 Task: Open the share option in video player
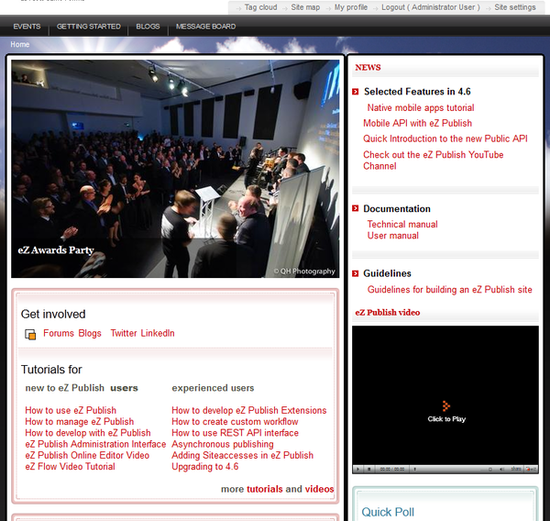(516, 469)
